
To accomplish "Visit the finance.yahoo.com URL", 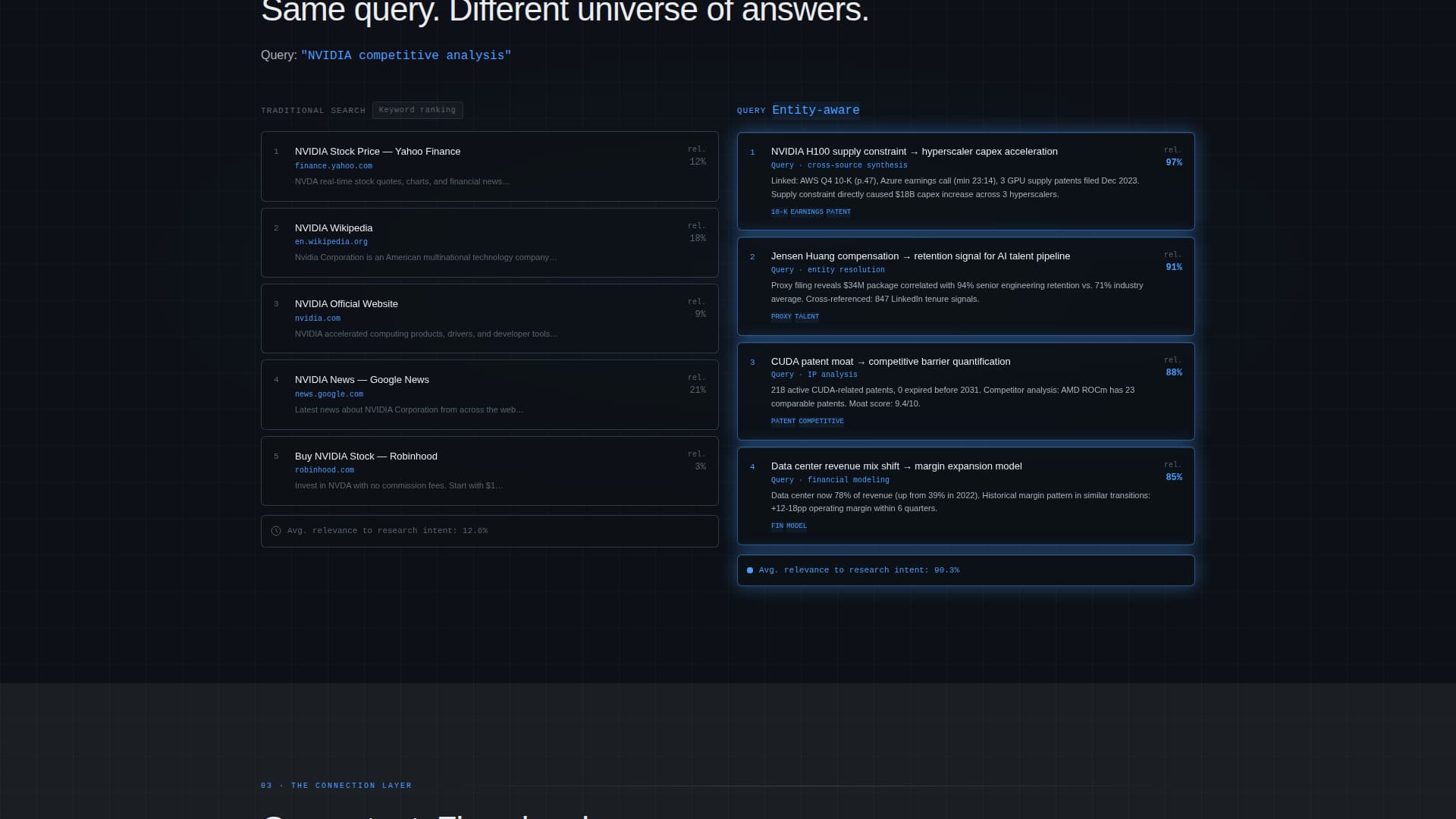I will (334, 166).
